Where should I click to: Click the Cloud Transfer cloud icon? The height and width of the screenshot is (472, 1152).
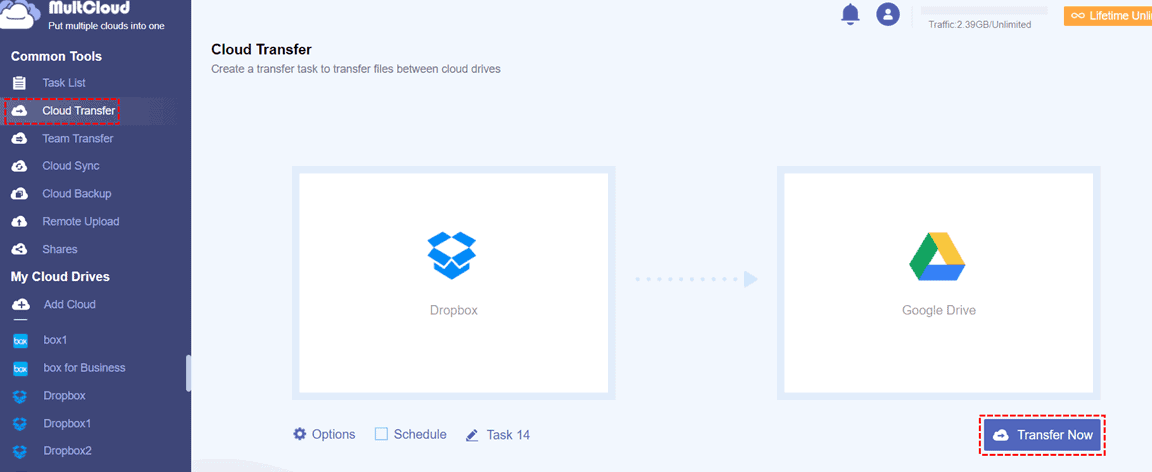20,110
